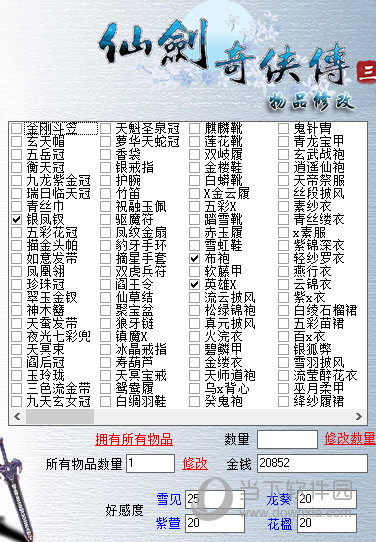The width and height of the screenshot is (376, 542).
Task: Click the 好感度 label
Action: pos(124,511)
